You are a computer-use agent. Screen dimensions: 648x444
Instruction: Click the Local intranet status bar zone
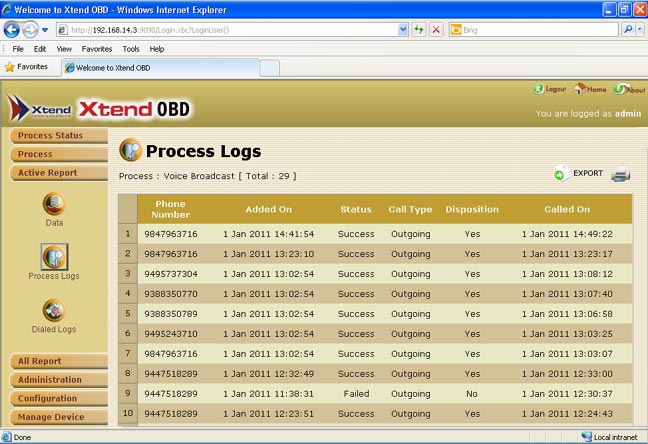tap(610, 437)
